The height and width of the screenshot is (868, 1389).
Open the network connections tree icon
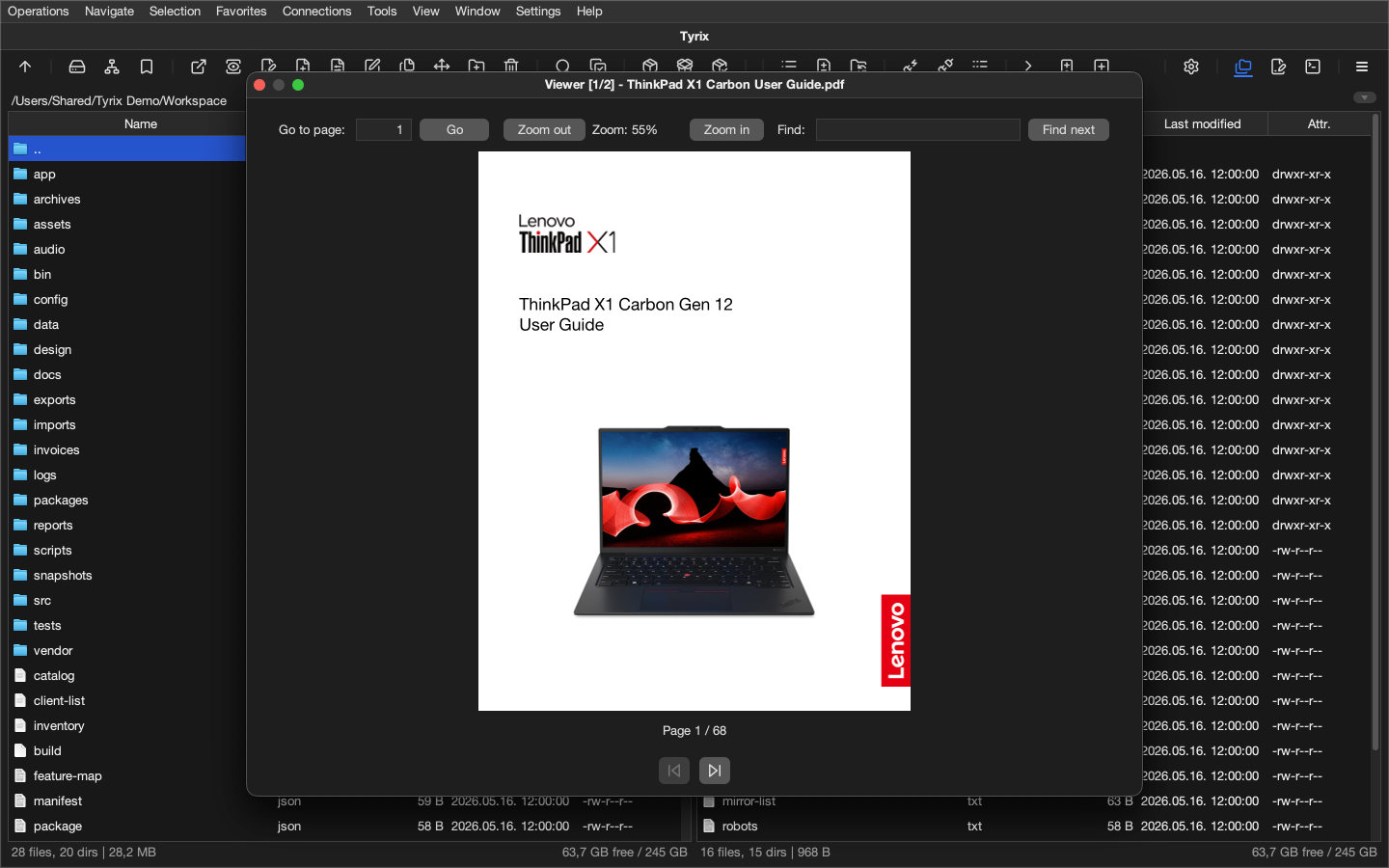point(112,67)
